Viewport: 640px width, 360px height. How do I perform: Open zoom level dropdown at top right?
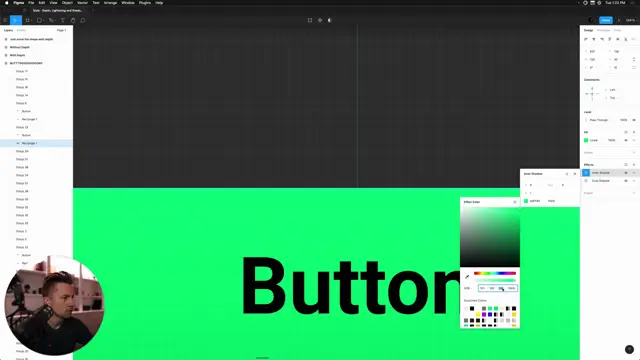[631, 20]
